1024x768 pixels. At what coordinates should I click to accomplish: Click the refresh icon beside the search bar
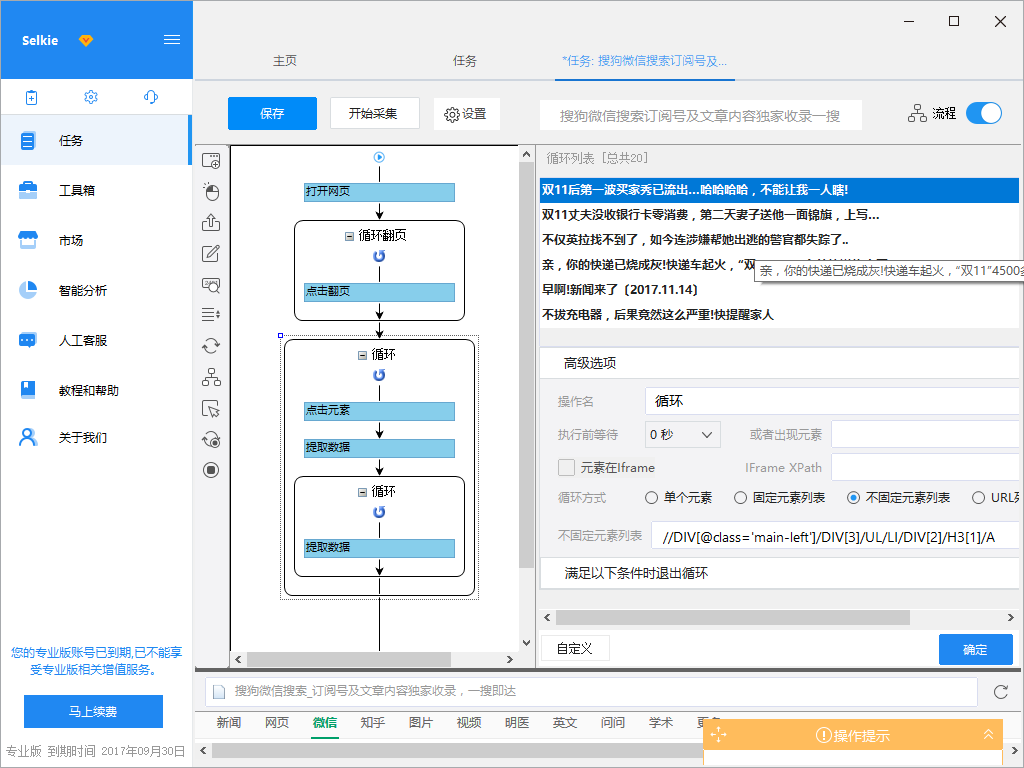pos(1000,692)
